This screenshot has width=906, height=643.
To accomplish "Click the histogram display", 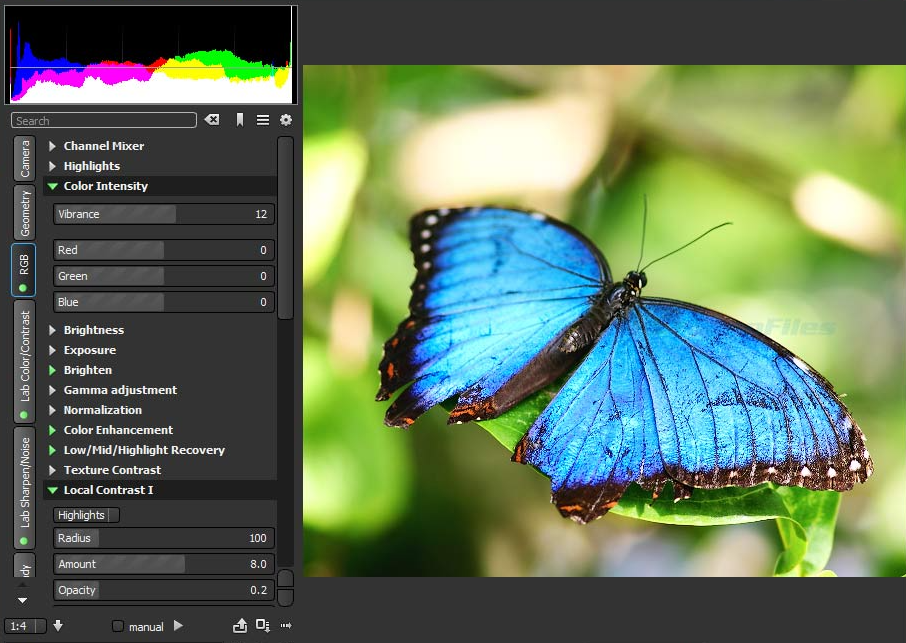I will click(151, 55).
